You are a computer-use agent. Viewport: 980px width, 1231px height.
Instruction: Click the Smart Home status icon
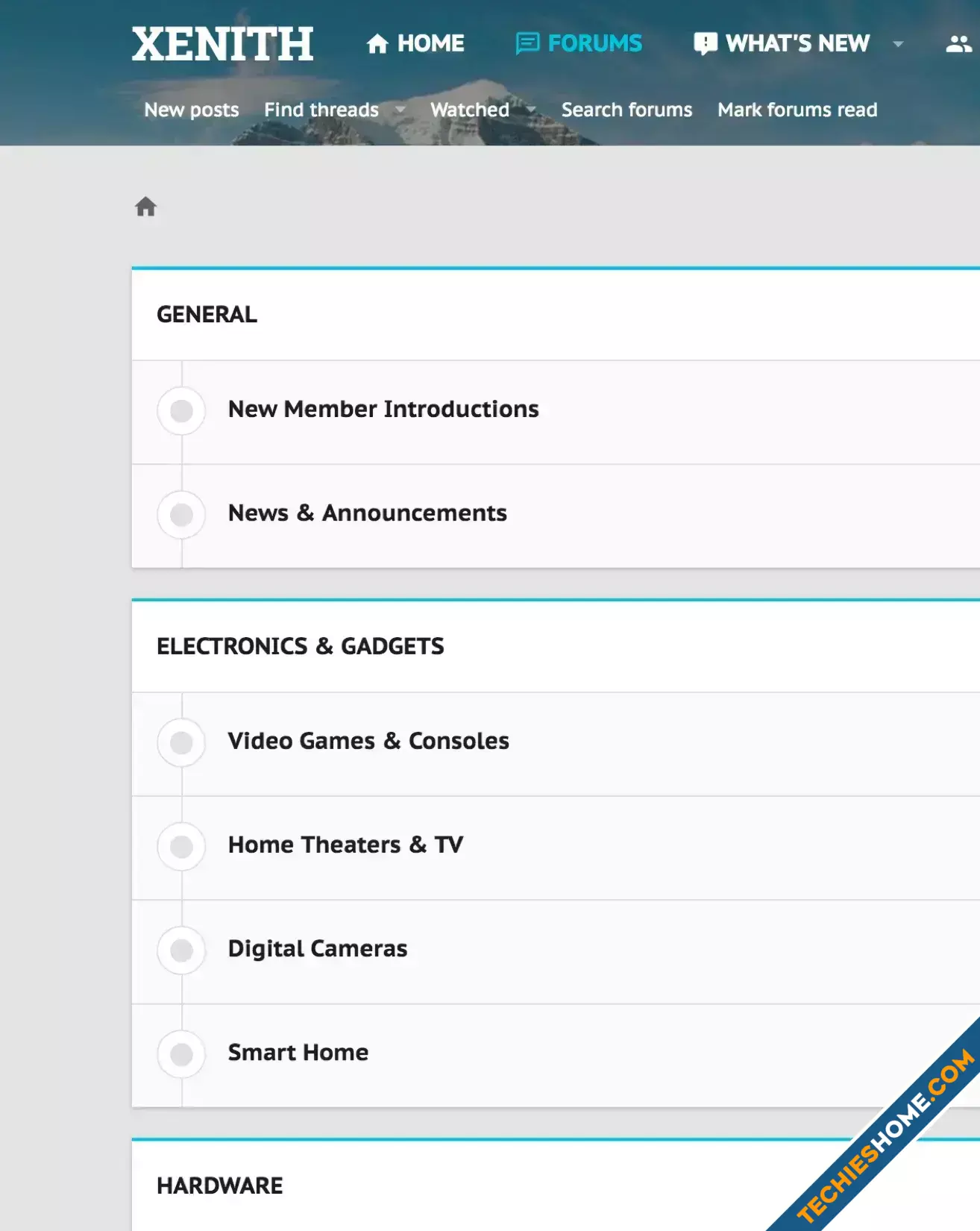181,1054
